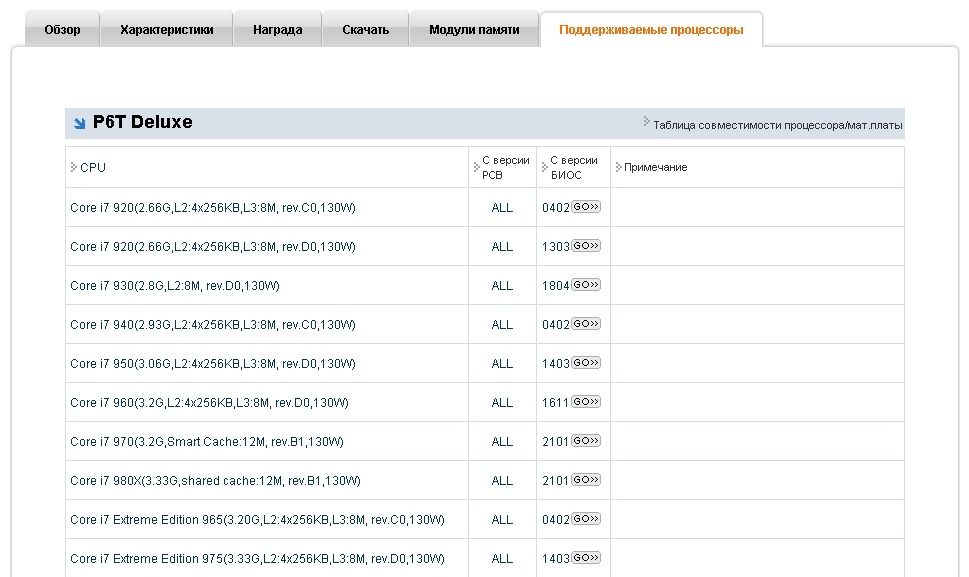The height and width of the screenshot is (577, 969).
Task: Select the Награда tab
Action: click(277, 29)
